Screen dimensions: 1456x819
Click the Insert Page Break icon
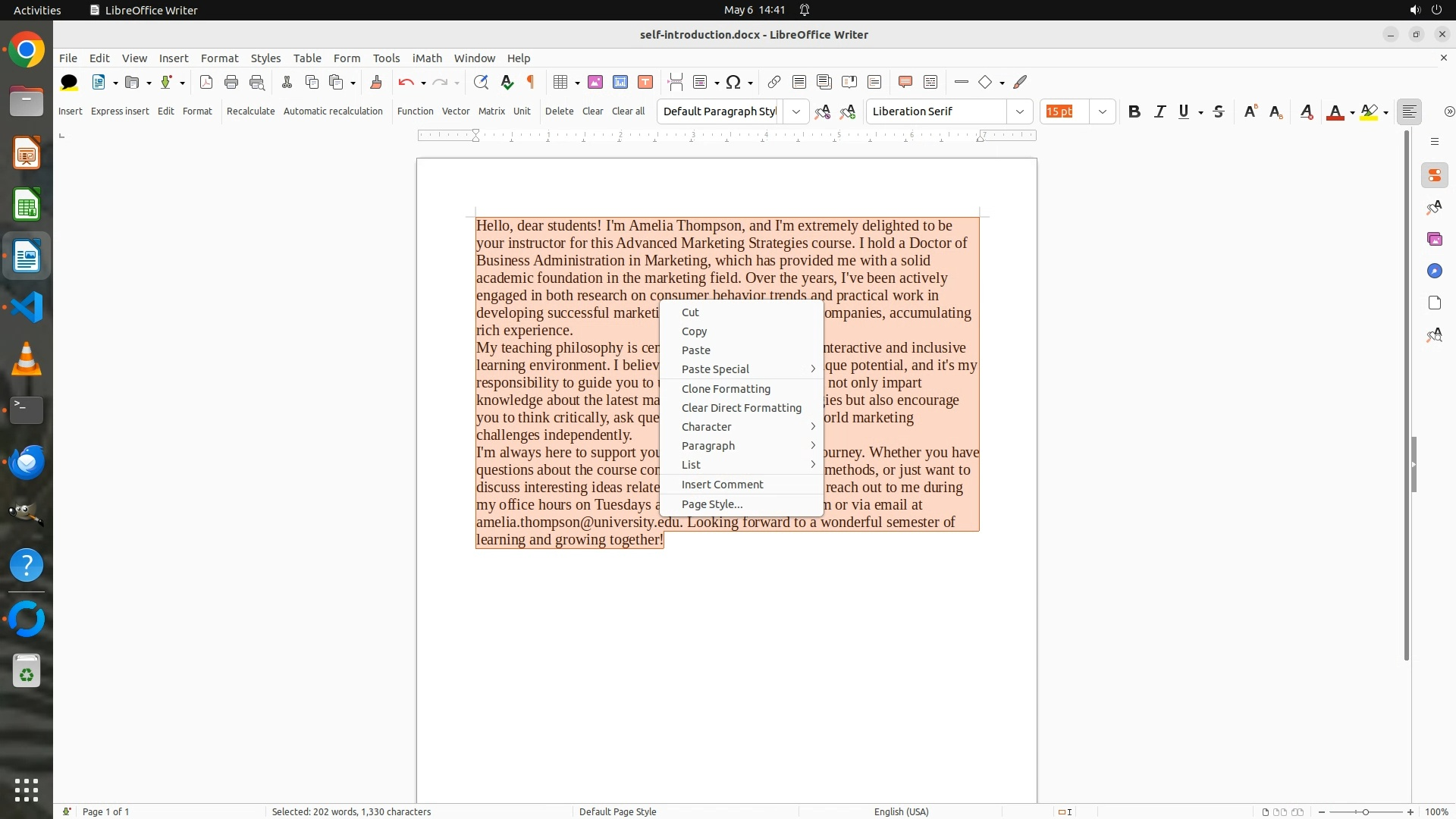tap(675, 82)
